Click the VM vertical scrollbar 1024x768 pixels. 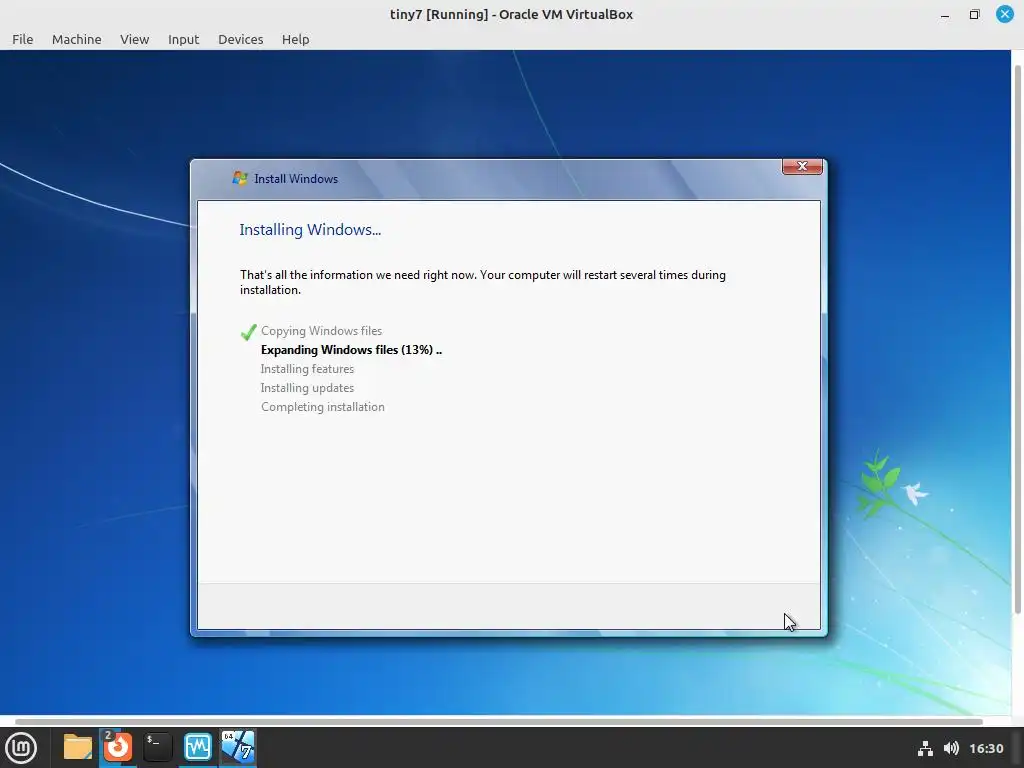click(1017, 340)
